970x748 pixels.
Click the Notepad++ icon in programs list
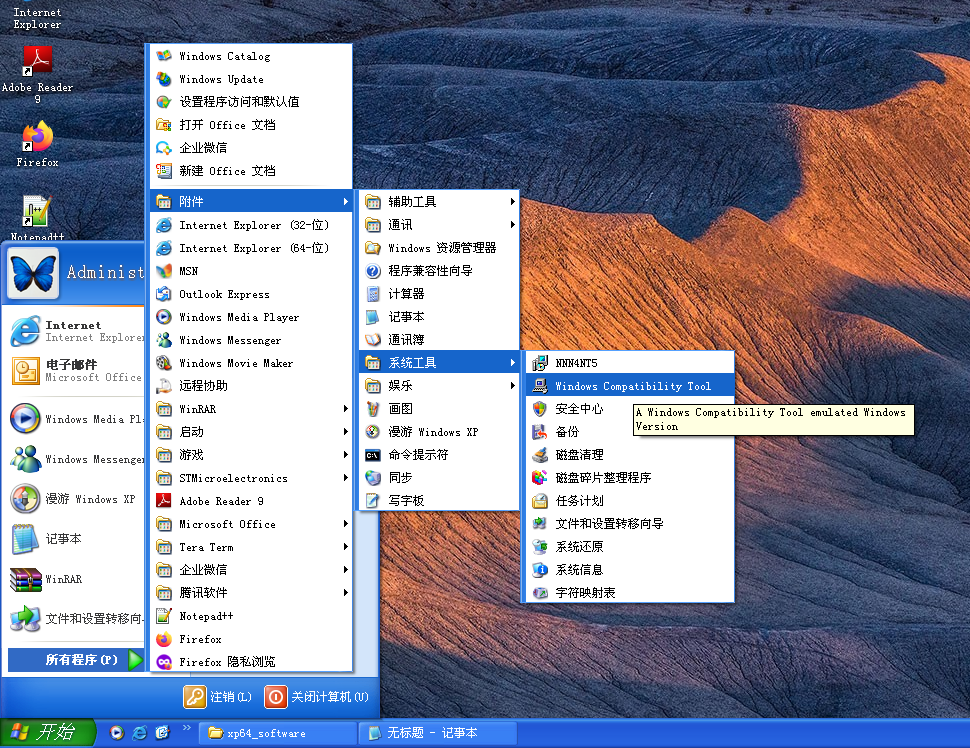tap(164, 616)
